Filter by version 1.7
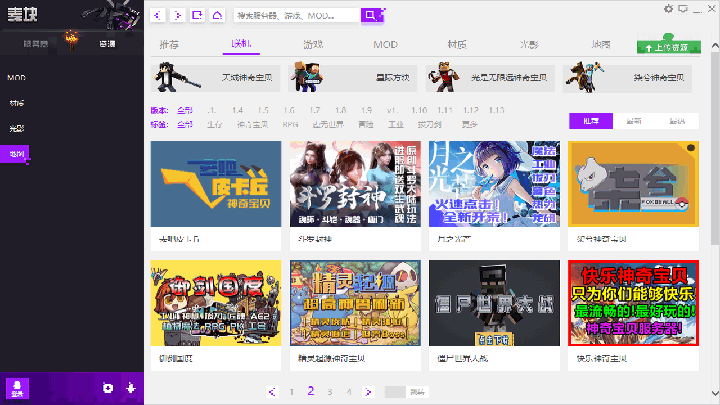This screenshot has height=405, width=720. point(315,110)
